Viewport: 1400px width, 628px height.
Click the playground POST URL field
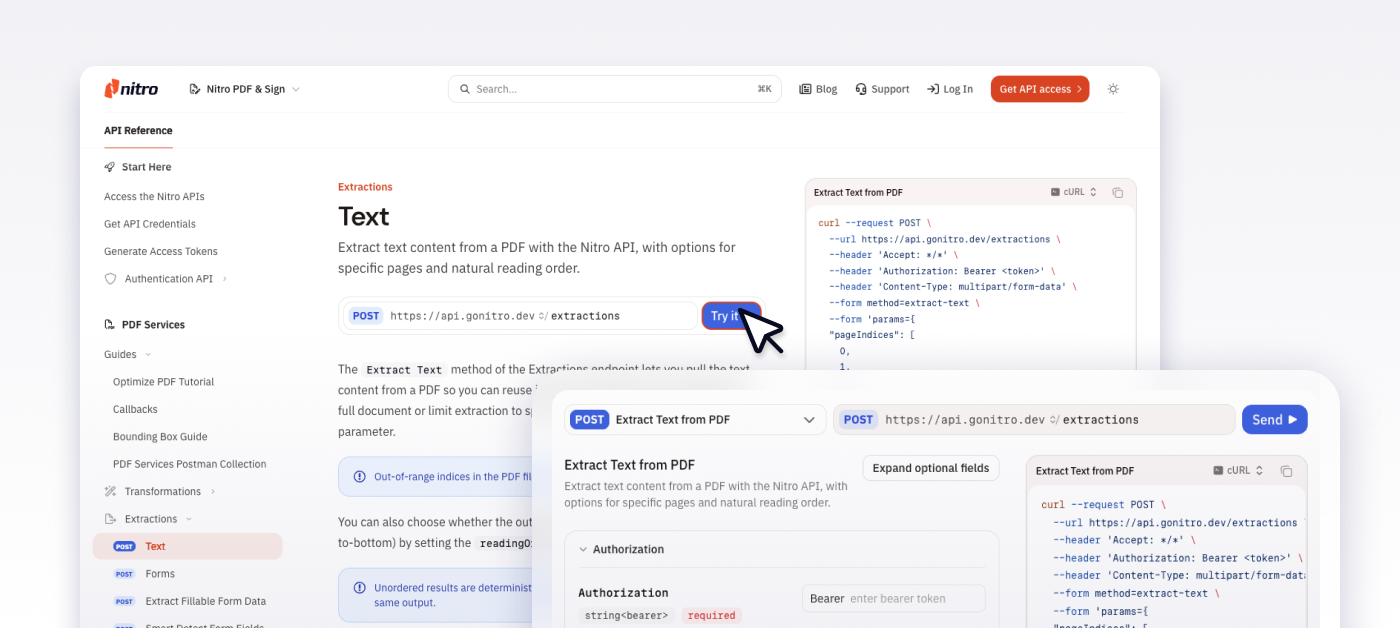click(x=1034, y=420)
